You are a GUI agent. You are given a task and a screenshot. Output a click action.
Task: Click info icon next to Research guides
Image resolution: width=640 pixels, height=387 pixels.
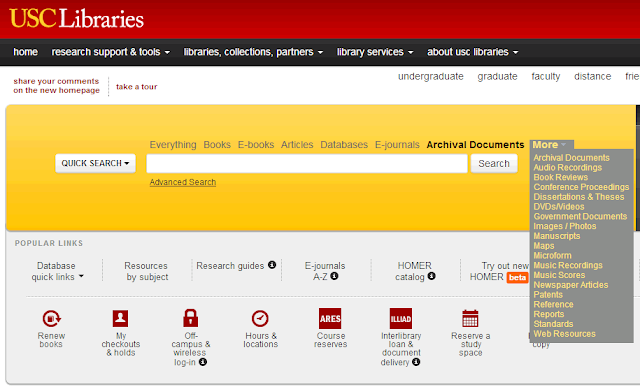coord(272,265)
